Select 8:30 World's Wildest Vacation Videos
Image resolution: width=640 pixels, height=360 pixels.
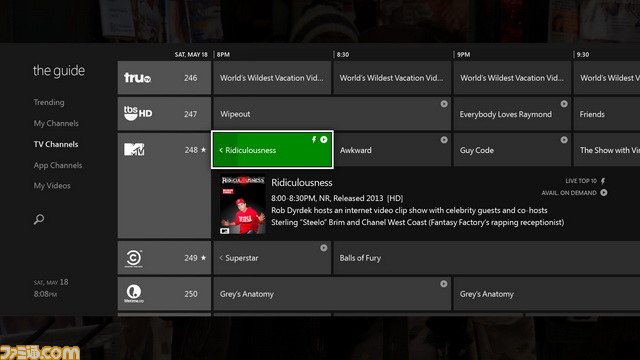click(x=392, y=78)
